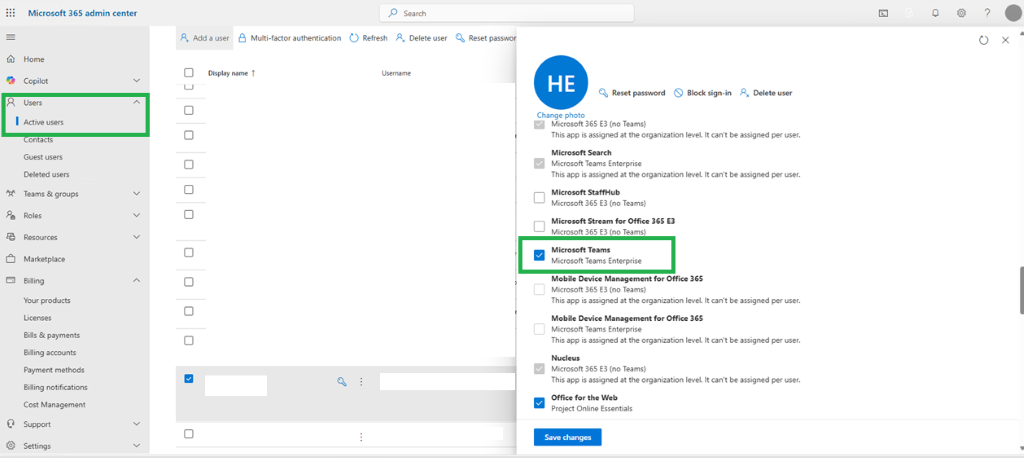Uncheck Office for the Web checkbox
The width and height of the screenshot is (1024, 462).
click(x=539, y=403)
